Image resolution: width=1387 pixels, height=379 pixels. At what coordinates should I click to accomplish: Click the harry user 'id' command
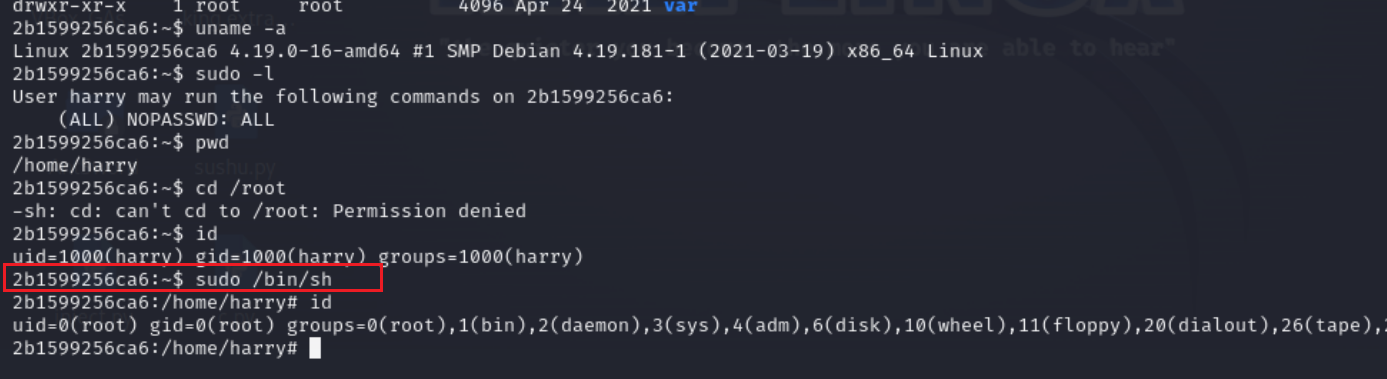tap(207, 234)
